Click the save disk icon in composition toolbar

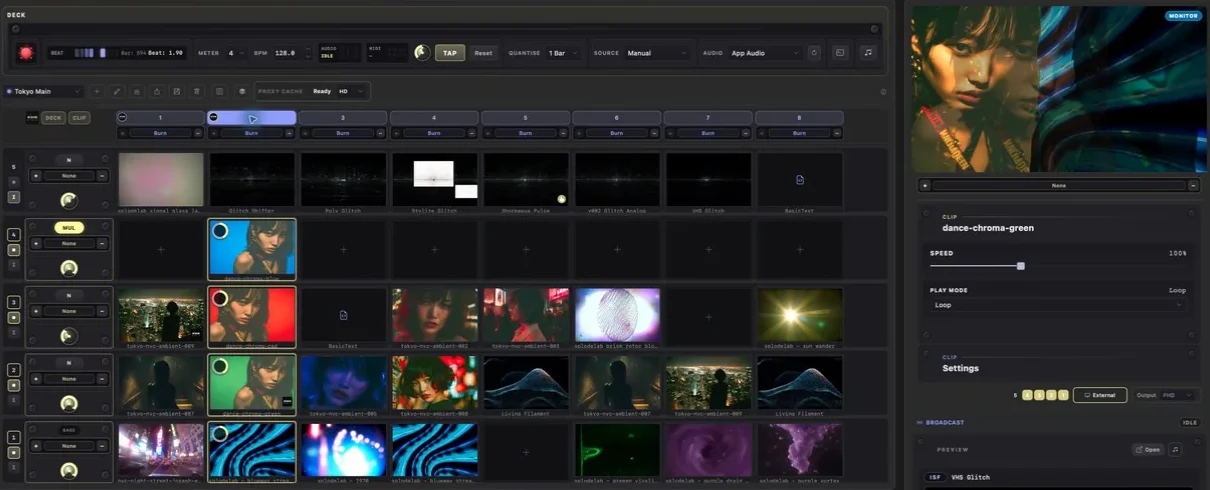click(177, 91)
